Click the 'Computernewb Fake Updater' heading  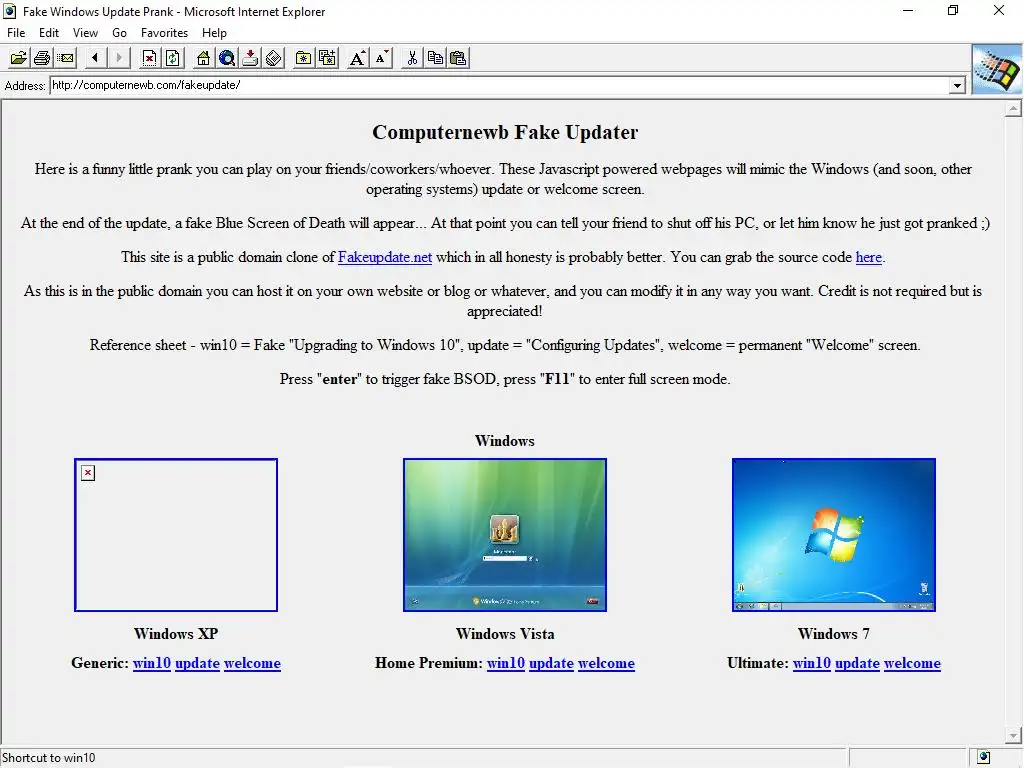click(x=505, y=132)
